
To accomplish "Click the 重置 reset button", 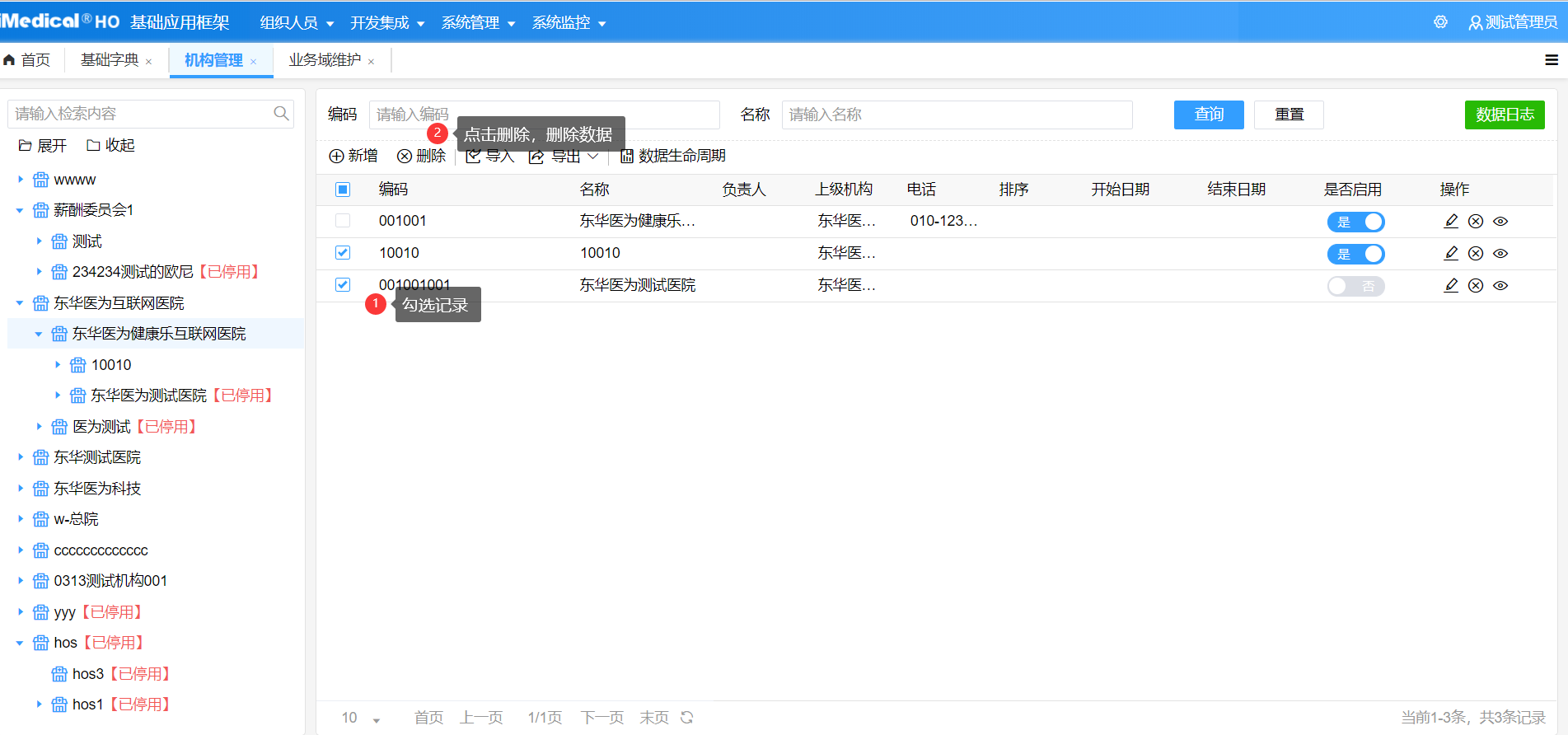I will 1289,115.
